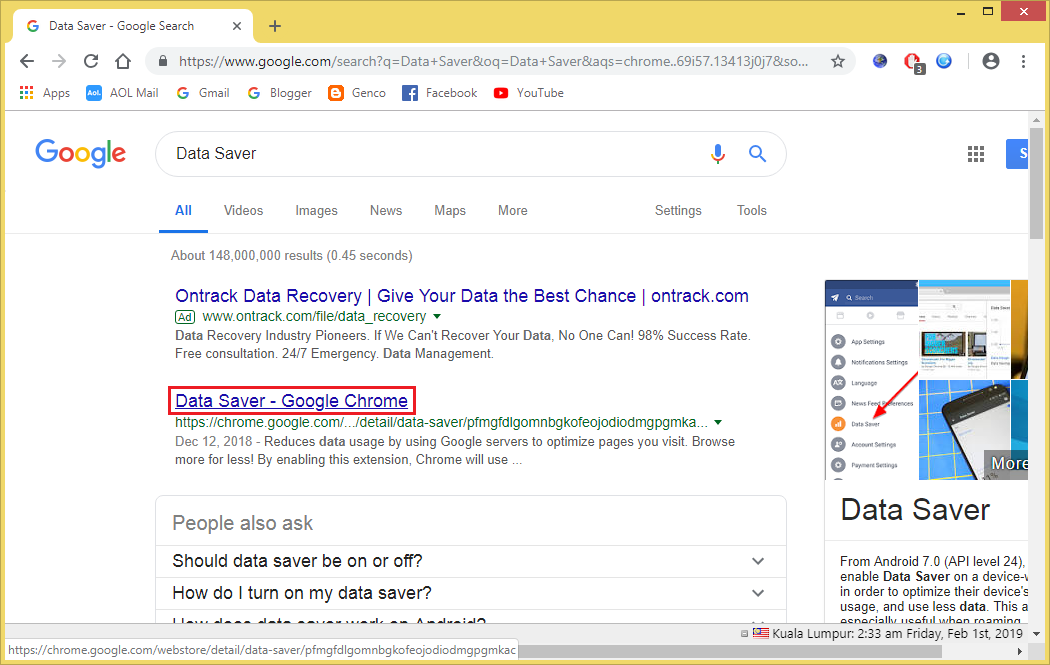Open the Google Apps grid

976,153
